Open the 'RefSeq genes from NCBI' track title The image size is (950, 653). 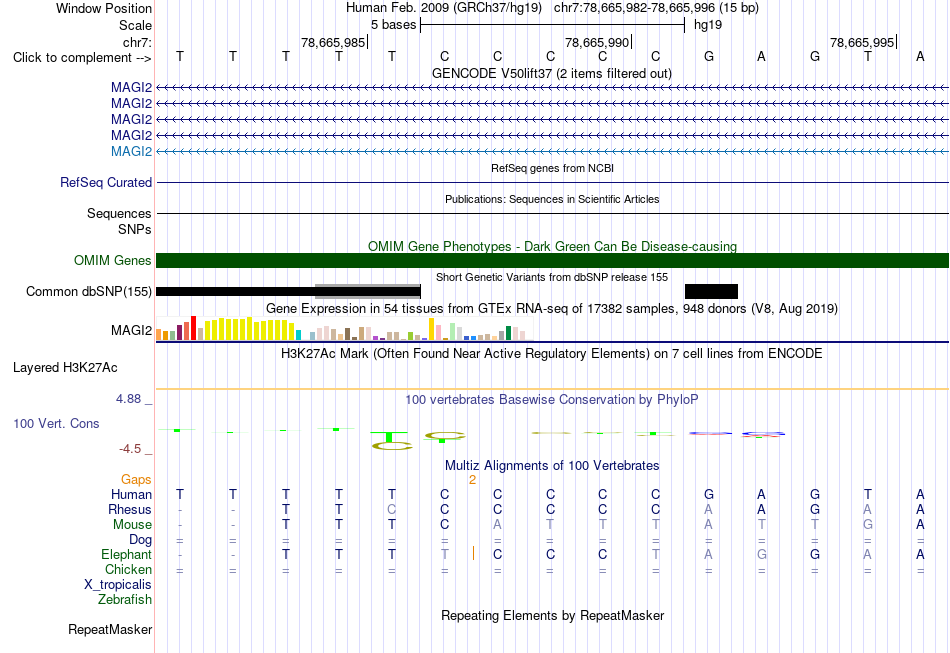click(552, 168)
